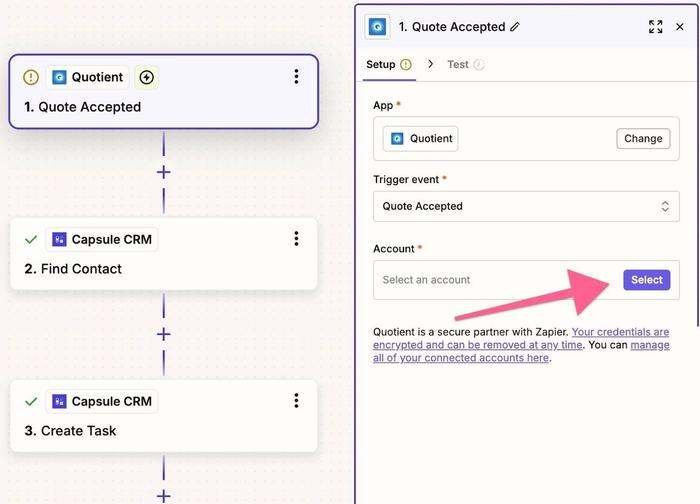Switch to the Setup tab

coord(389,65)
